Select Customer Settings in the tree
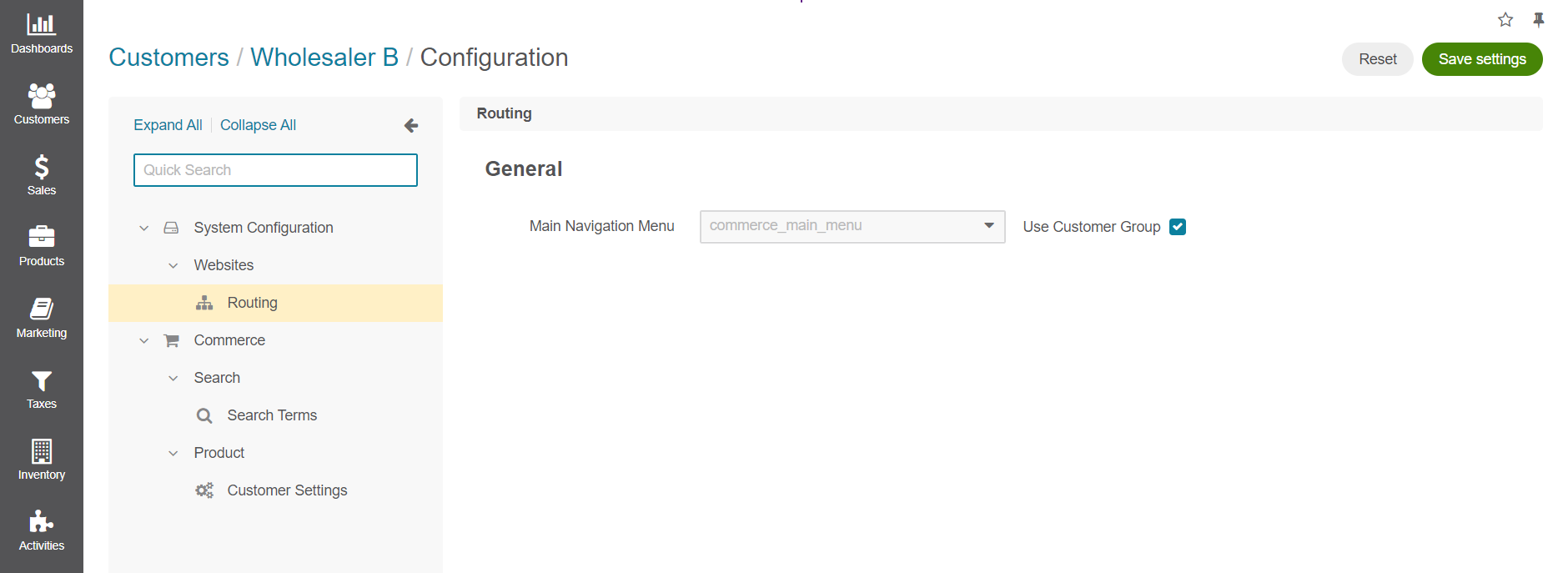This screenshot has width=1568, height=573. [x=287, y=490]
